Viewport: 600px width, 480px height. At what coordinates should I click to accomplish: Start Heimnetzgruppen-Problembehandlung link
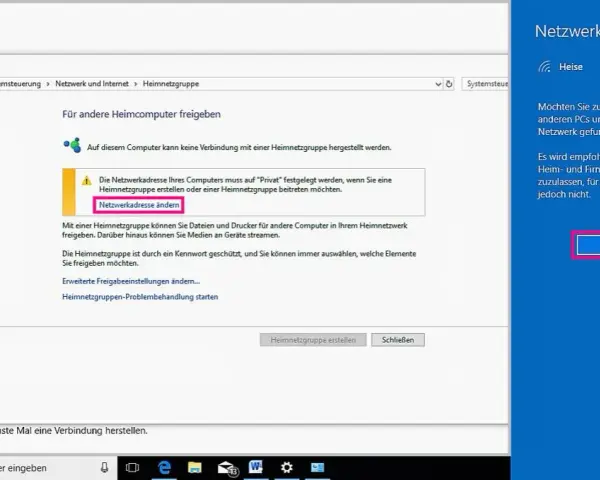(x=140, y=297)
